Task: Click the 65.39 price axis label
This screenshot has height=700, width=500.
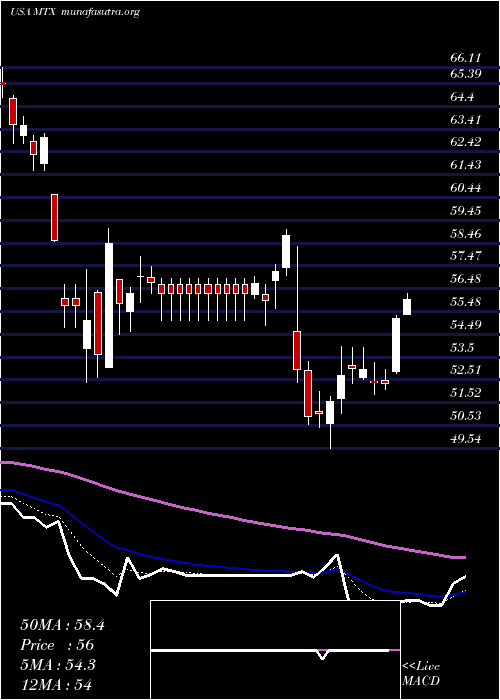Action: click(x=466, y=73)
